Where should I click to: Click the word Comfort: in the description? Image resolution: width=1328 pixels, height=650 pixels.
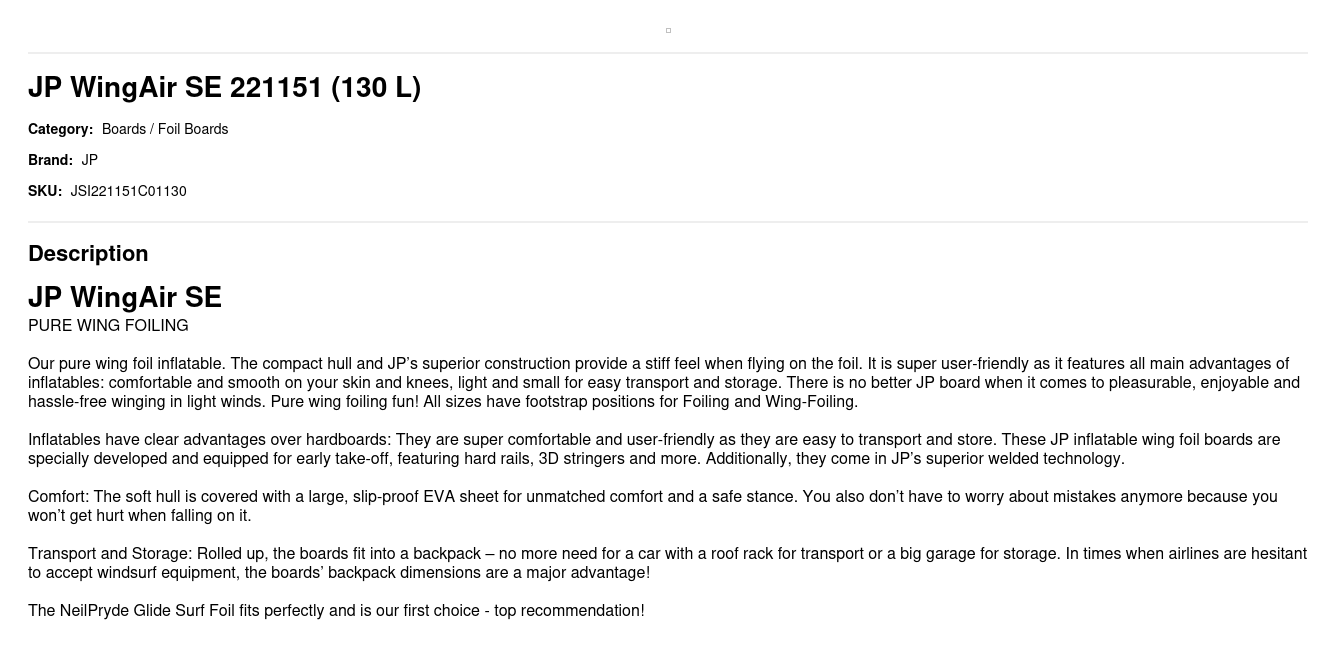pos(59,497)
